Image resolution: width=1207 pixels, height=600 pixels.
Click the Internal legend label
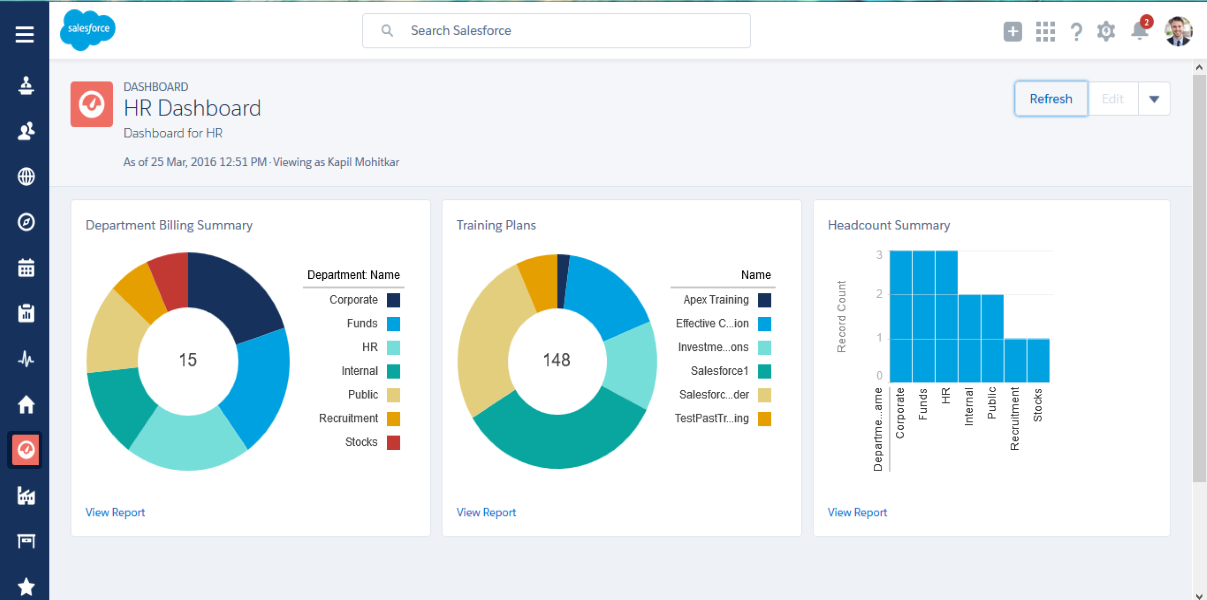pyautogui.click(x=360, y=371)
